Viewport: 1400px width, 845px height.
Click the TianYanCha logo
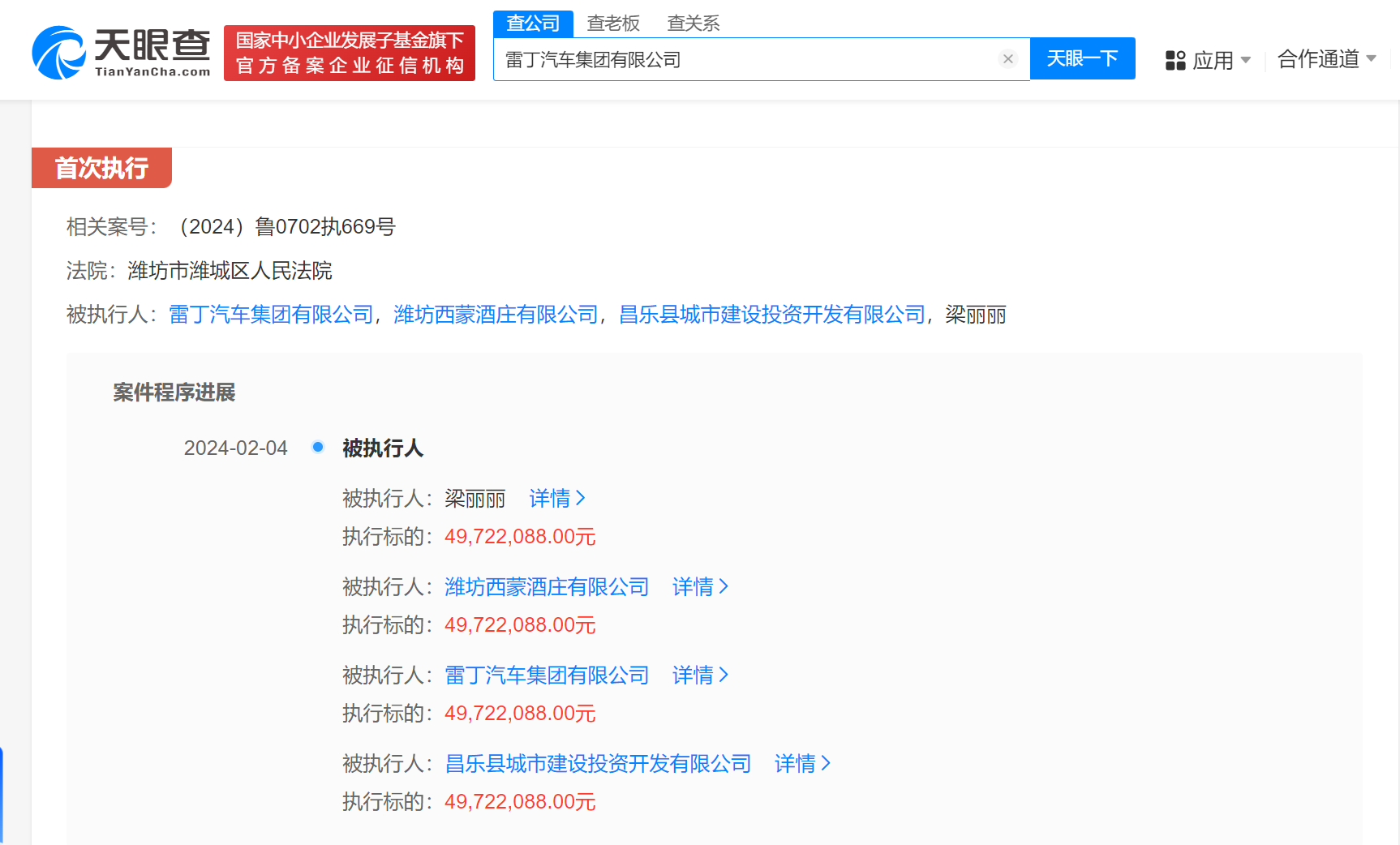[x=121, y=53]
